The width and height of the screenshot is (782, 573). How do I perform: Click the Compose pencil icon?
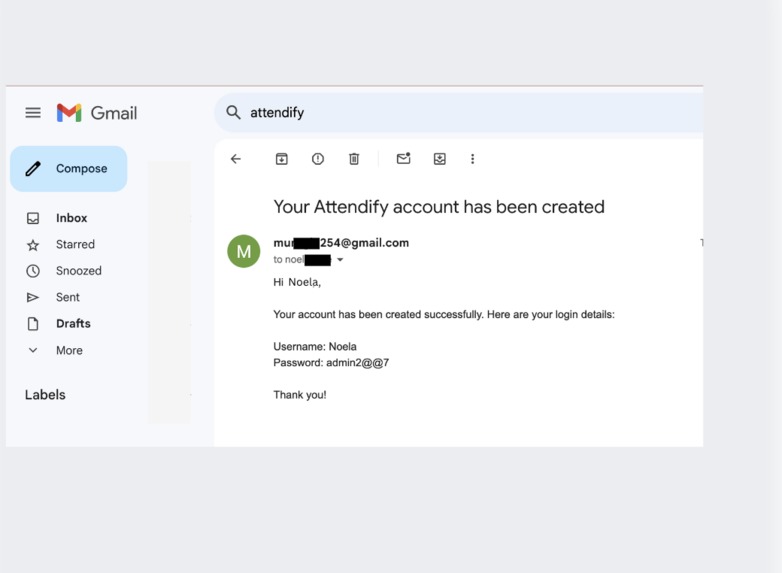[x=33, y=169]
